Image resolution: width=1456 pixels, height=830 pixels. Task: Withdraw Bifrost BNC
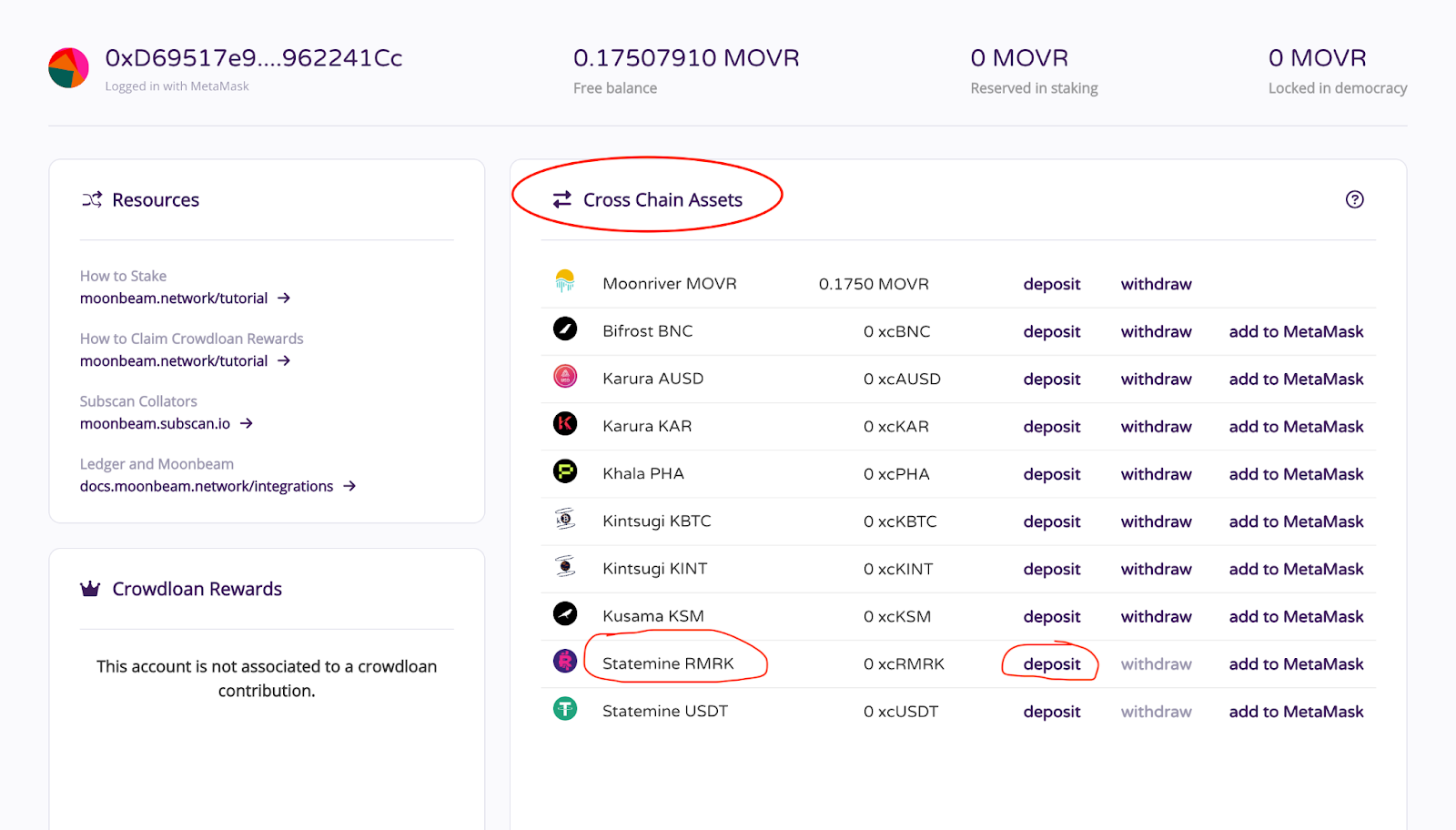pos(1156,331)
